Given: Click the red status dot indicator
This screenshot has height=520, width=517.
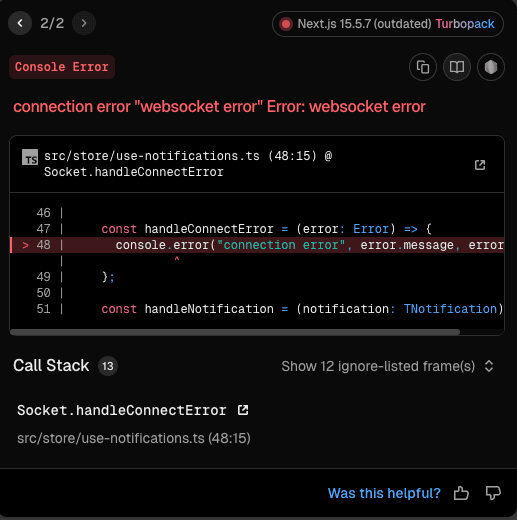Looking at the screenshot, I should 286,24.
